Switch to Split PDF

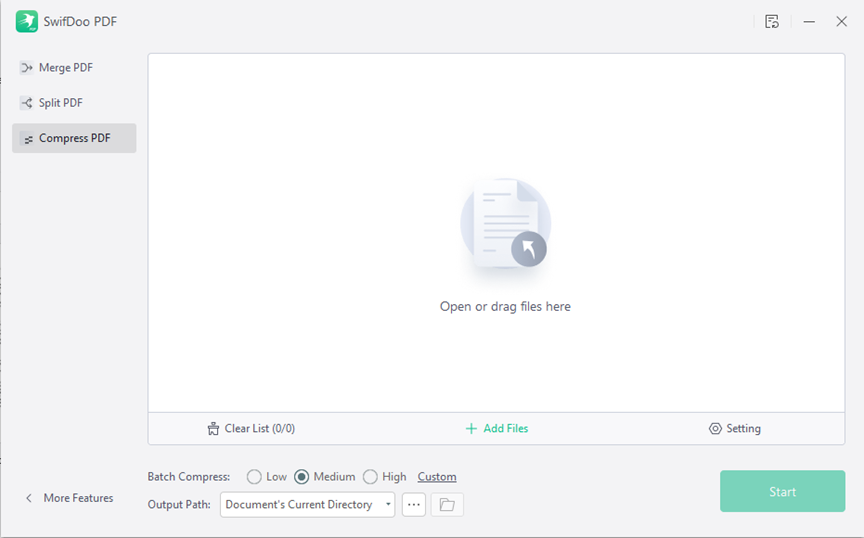point(74,103)
